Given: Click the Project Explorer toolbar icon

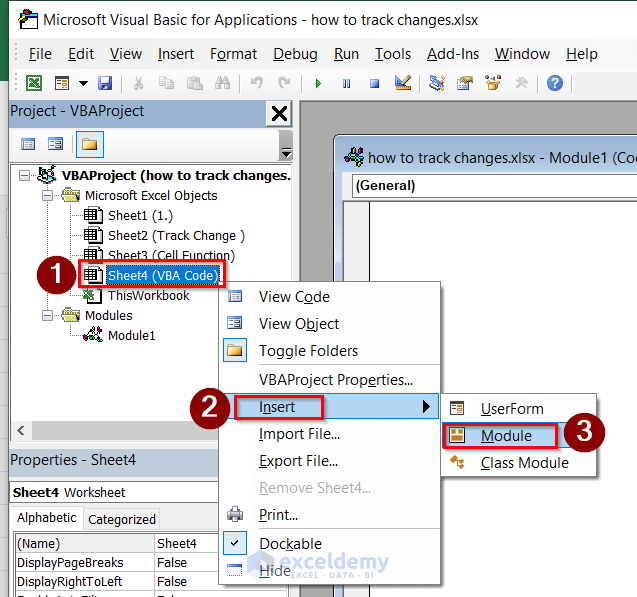Looking at the screenshot, I should coord(437,83).
